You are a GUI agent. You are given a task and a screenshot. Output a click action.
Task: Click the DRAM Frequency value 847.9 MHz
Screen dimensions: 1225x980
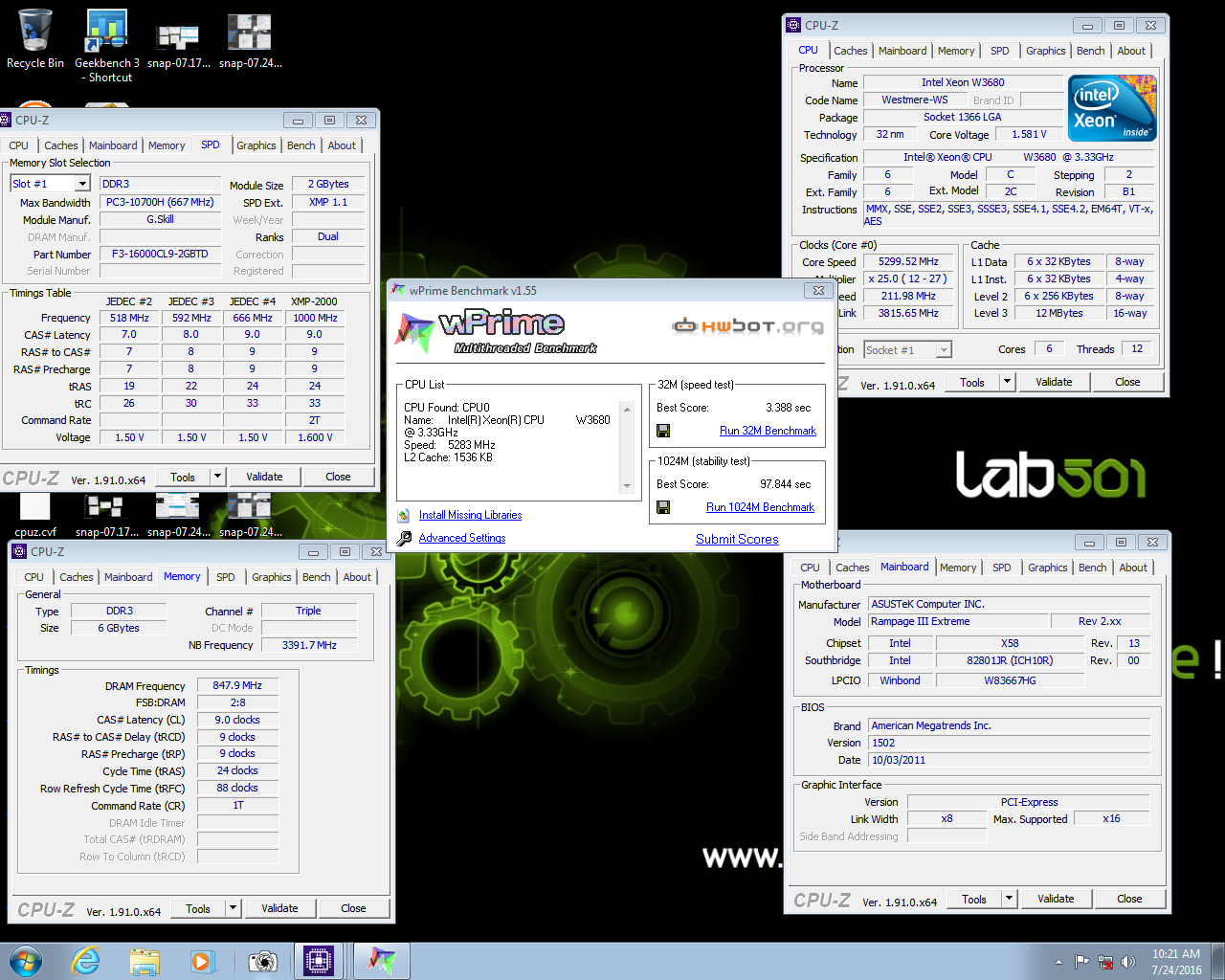(x=237, y=685)
